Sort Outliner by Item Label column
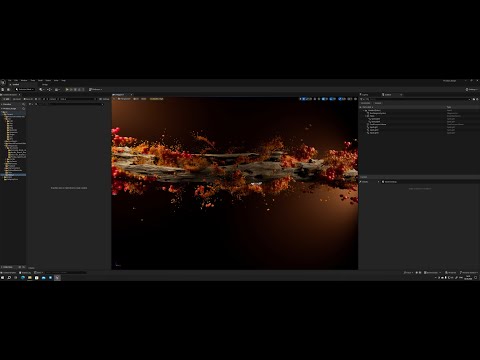This screenshot has width=480, height=360. tap(369, 107)
